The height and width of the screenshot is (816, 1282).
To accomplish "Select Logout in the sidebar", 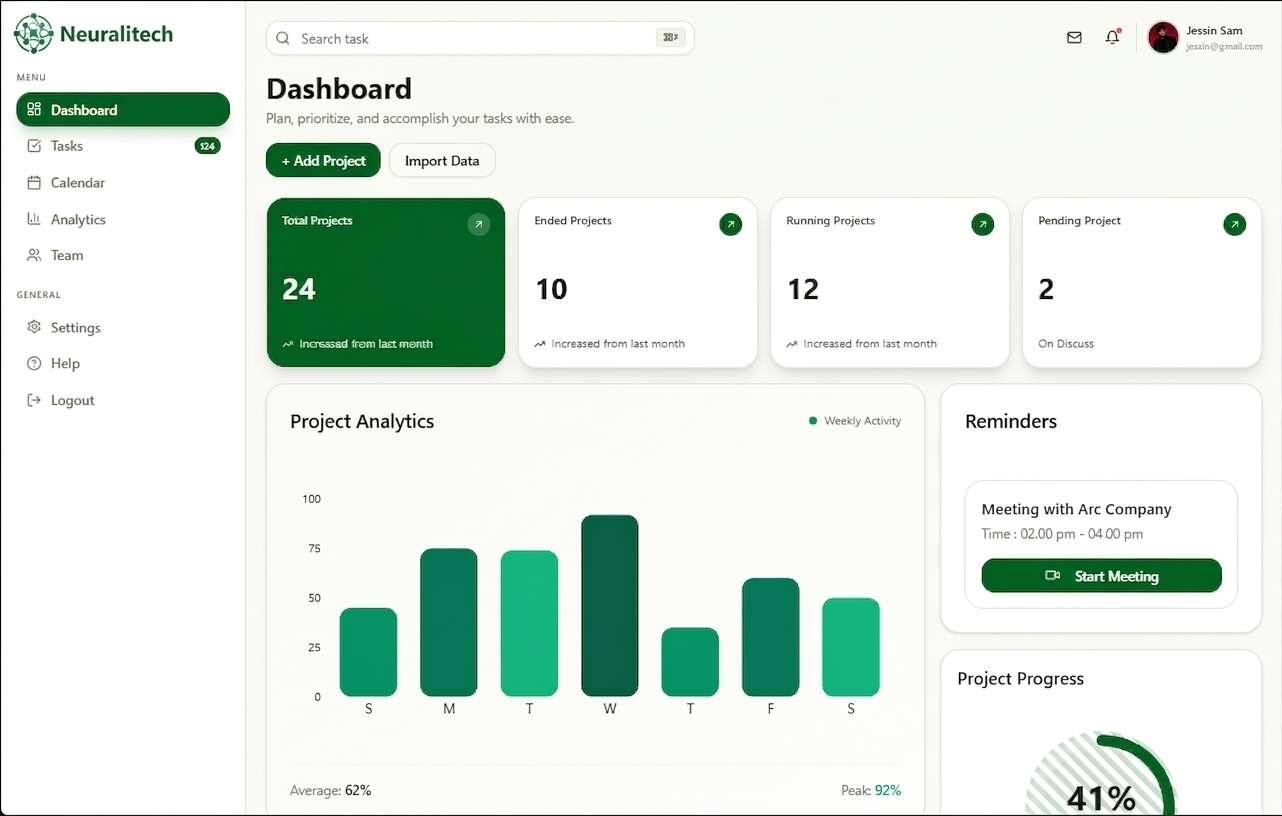I will (123, 400).
